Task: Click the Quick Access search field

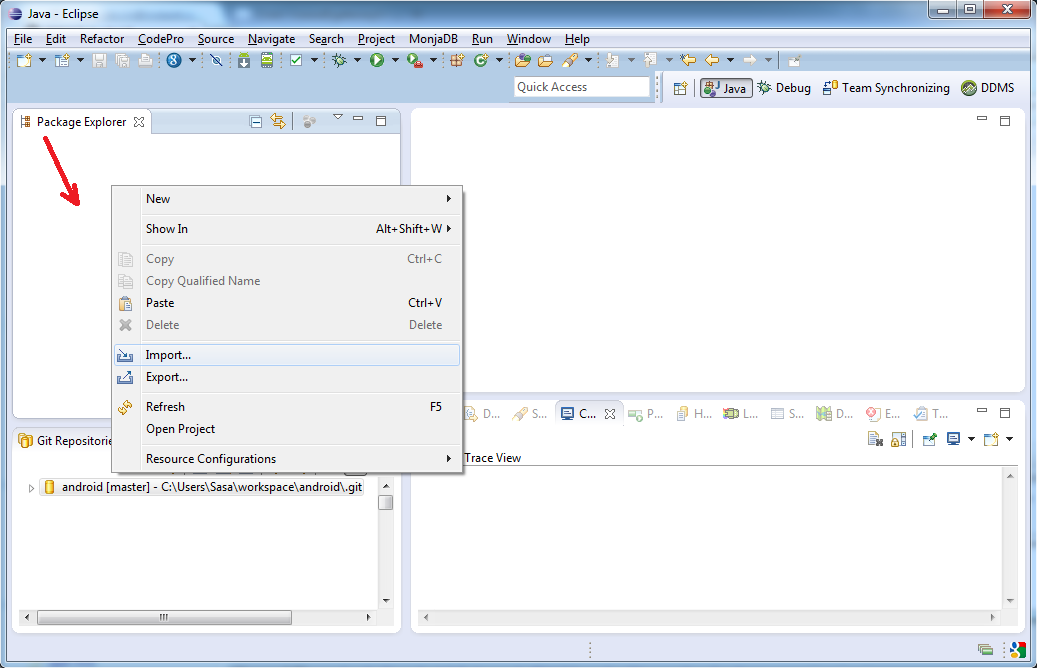Action: tap(582, 87)
